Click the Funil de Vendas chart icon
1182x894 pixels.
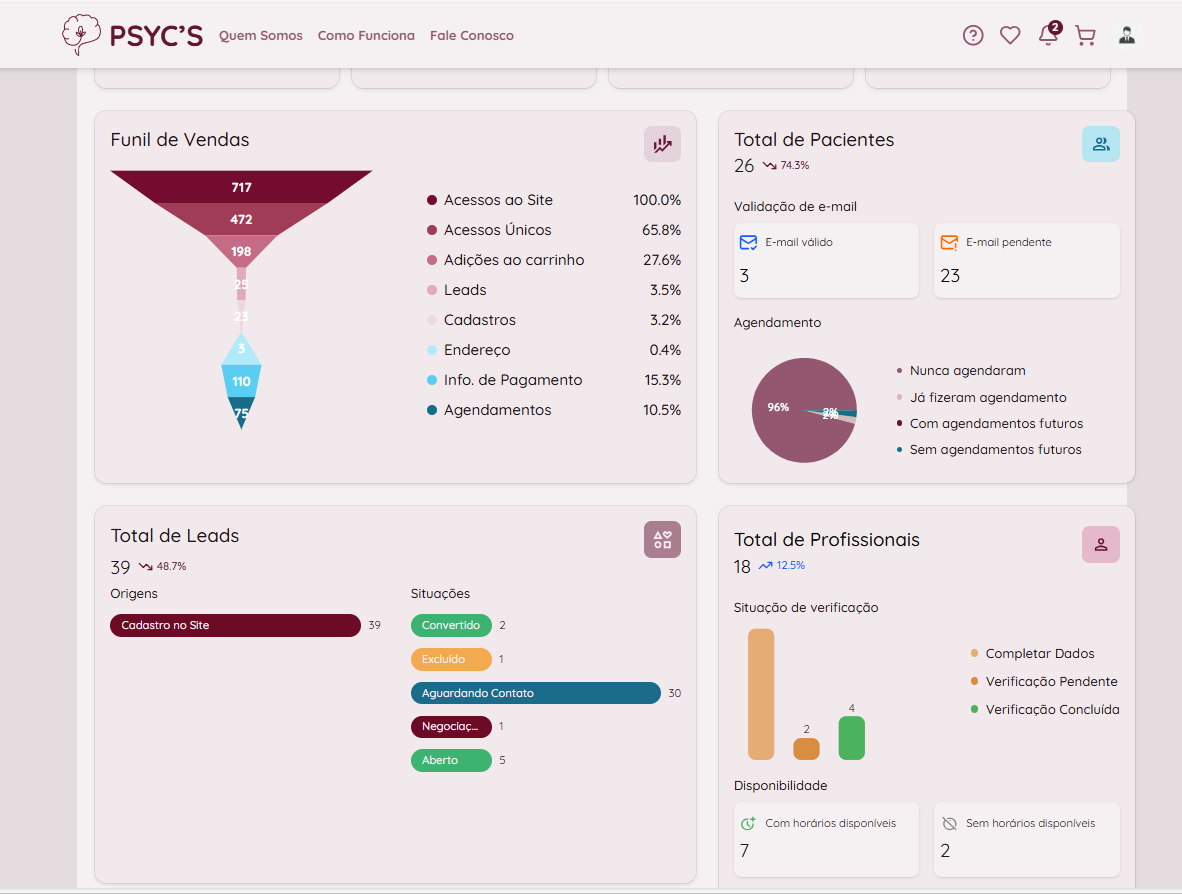coord(662,144)
